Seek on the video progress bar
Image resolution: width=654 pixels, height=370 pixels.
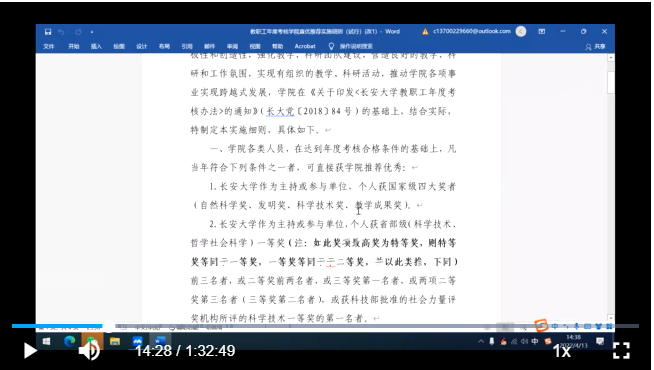click(325, 326)
